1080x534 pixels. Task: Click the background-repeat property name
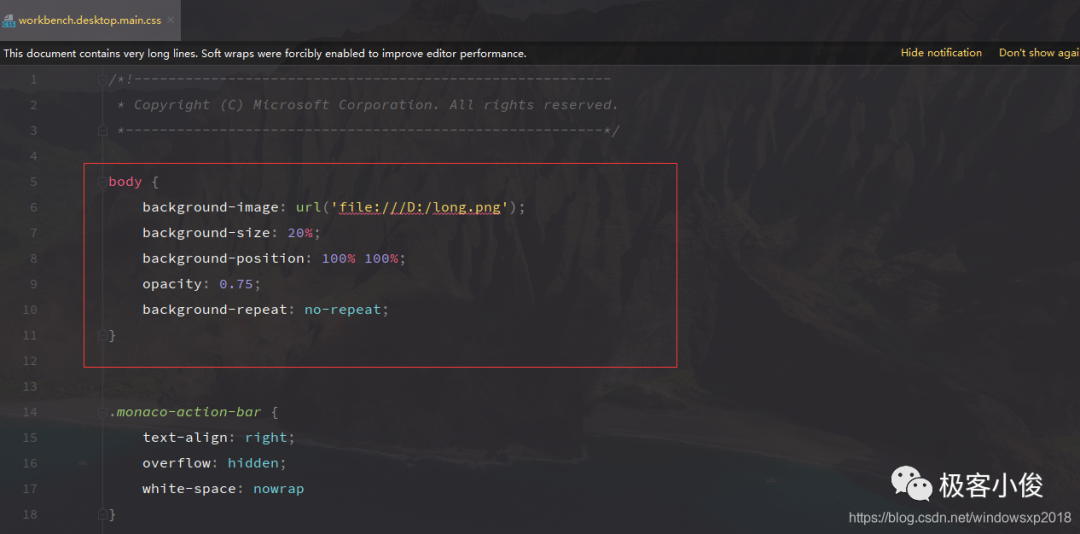215,309
